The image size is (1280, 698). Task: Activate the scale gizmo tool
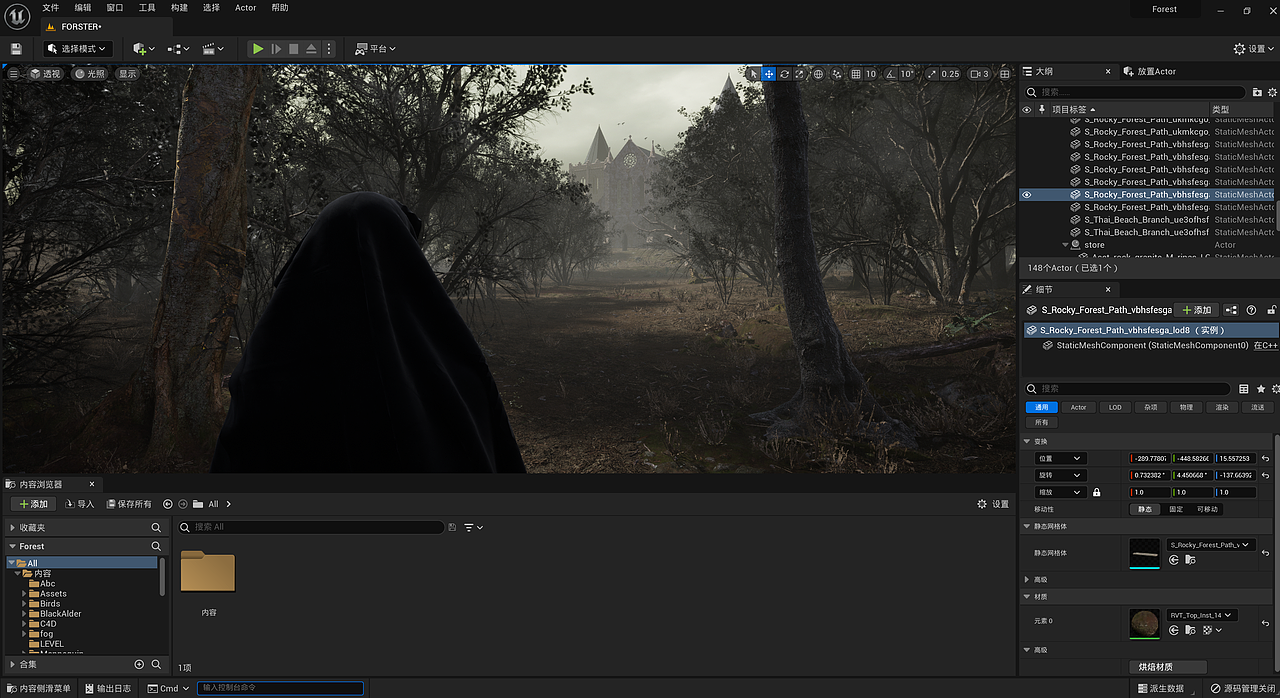point(800,74)
